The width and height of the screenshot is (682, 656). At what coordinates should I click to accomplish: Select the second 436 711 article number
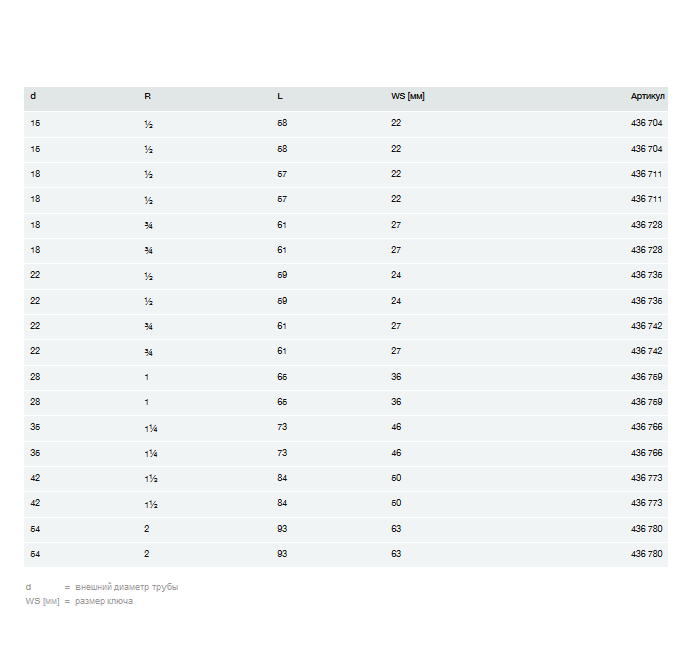point(646,199)
